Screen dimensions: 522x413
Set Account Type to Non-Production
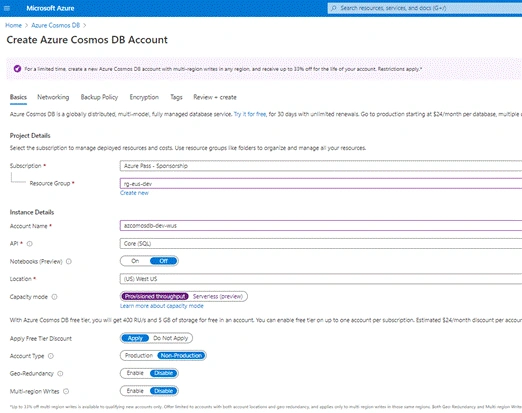click(181, 356)
